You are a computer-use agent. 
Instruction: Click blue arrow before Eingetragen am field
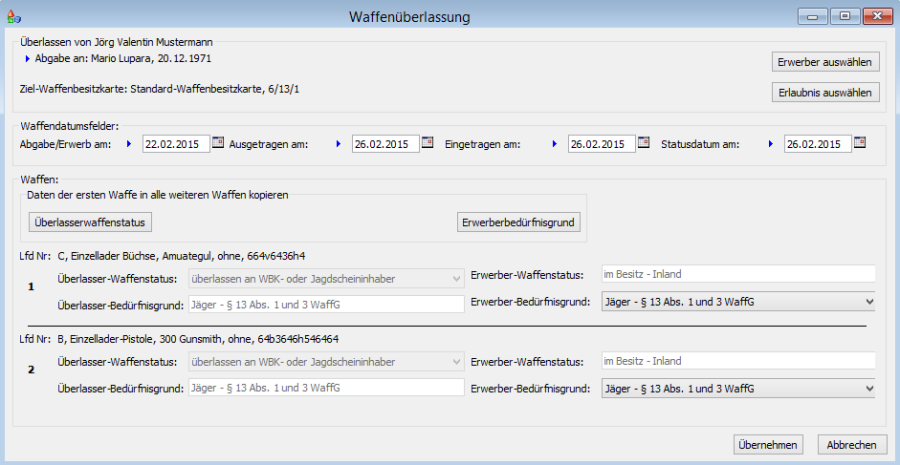point(555,144)
